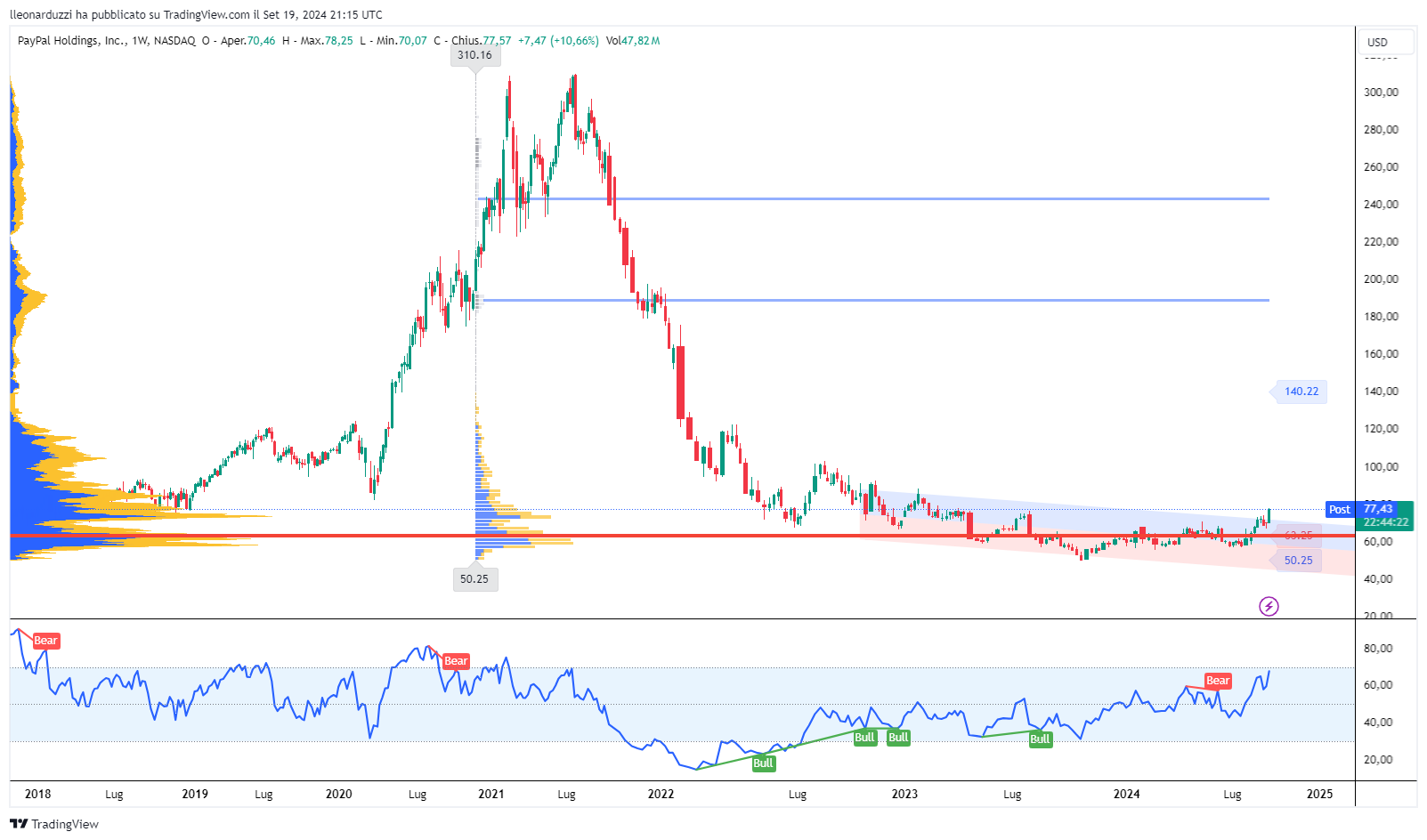Click the Aper.70,46 open value
Screen dimensions: 1427x840
pyautogui.click(x=247, y=41)
